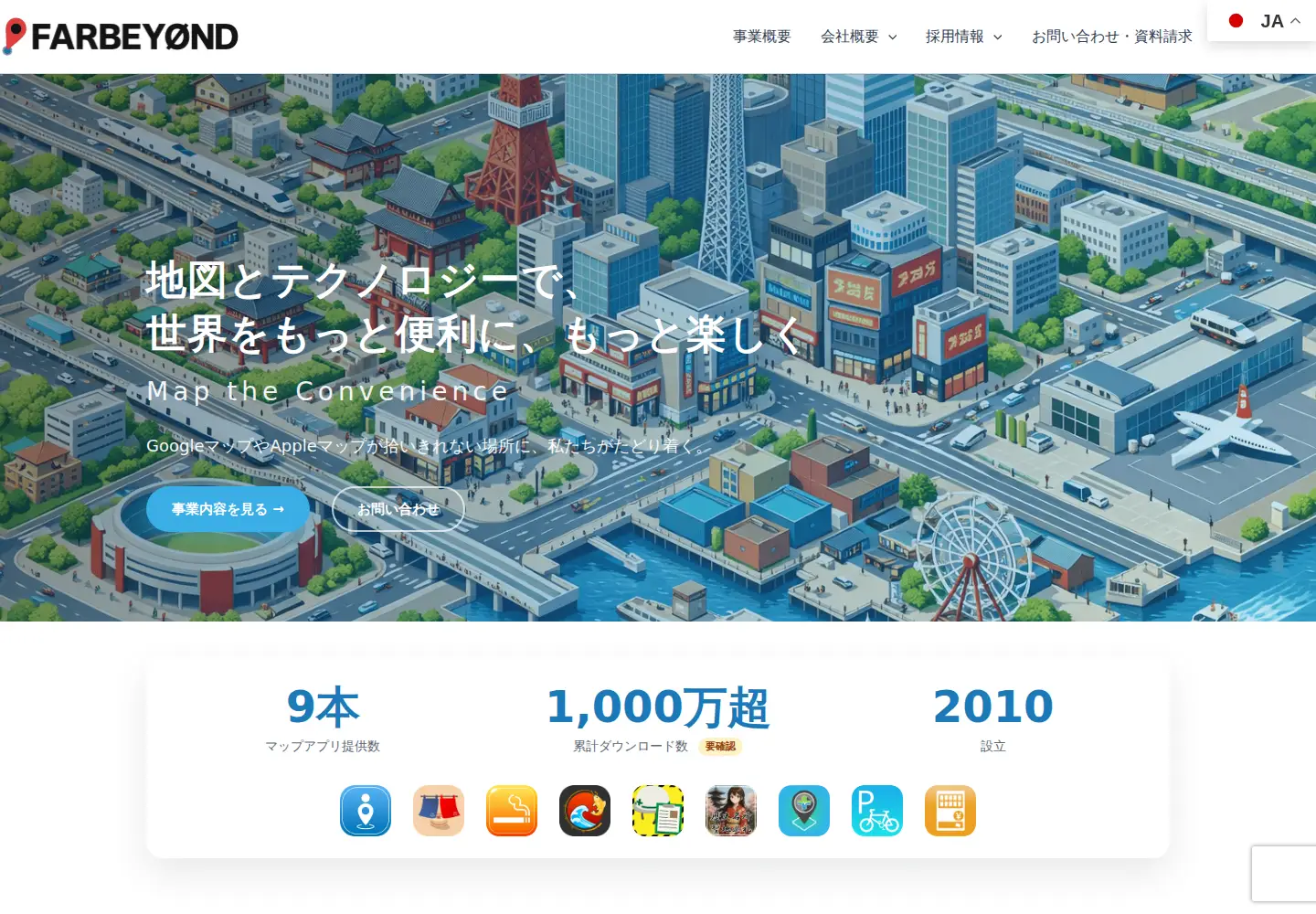Click the 1,000万超 download count
Image resolution: width=1316 pixels, height=914 pixels.
658,707
